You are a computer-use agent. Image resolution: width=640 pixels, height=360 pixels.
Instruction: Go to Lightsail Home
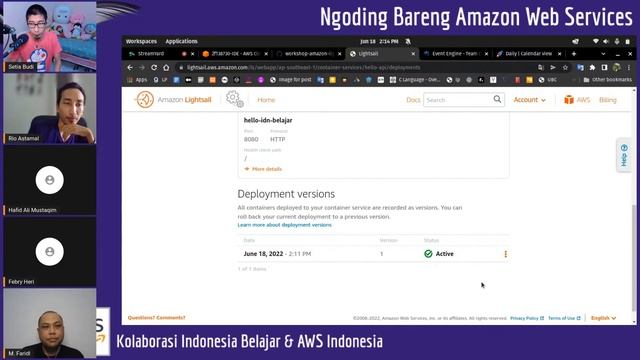[x=266, y=100]
